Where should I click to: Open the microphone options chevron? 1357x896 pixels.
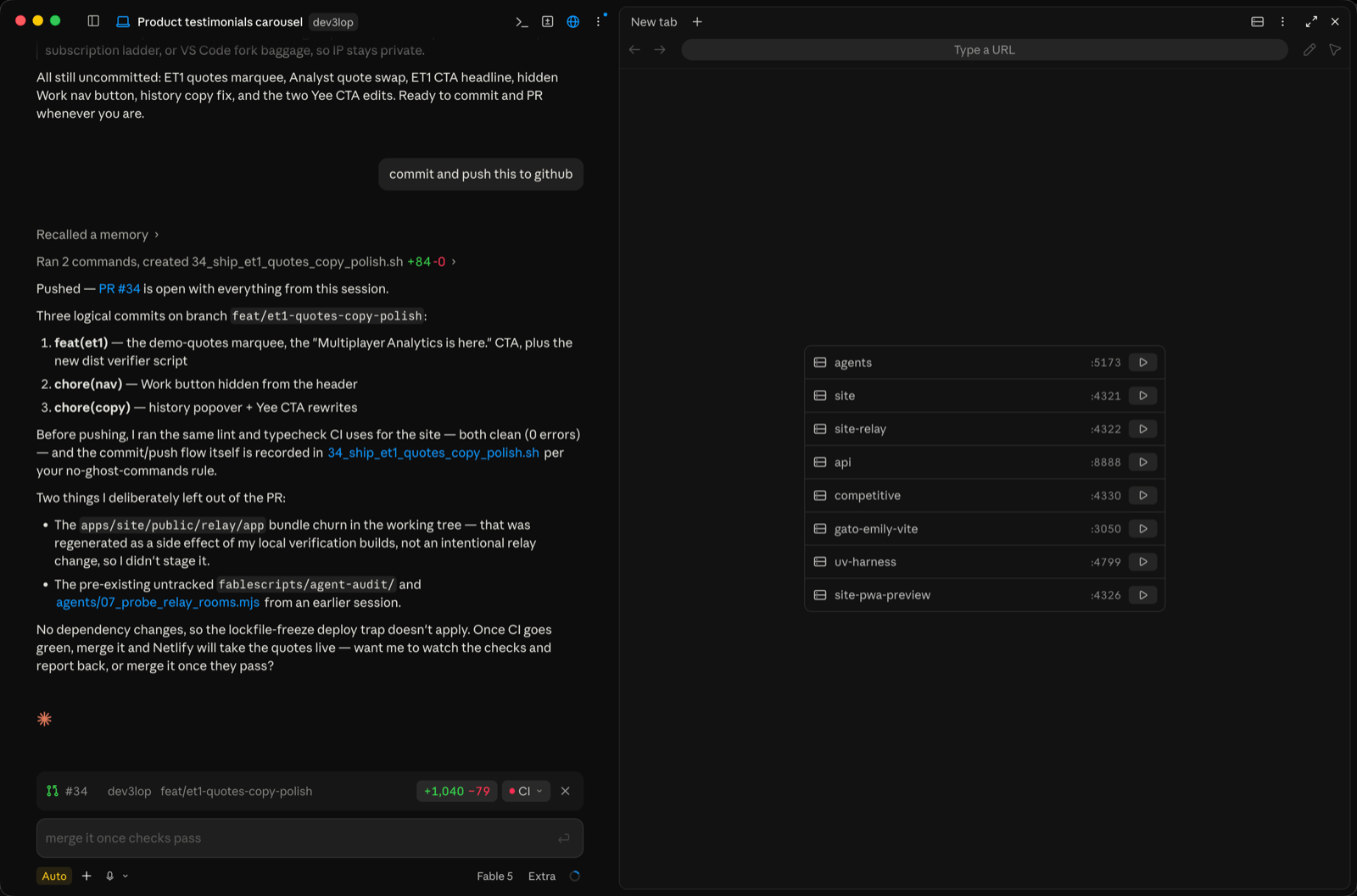[x=126, y=876]
